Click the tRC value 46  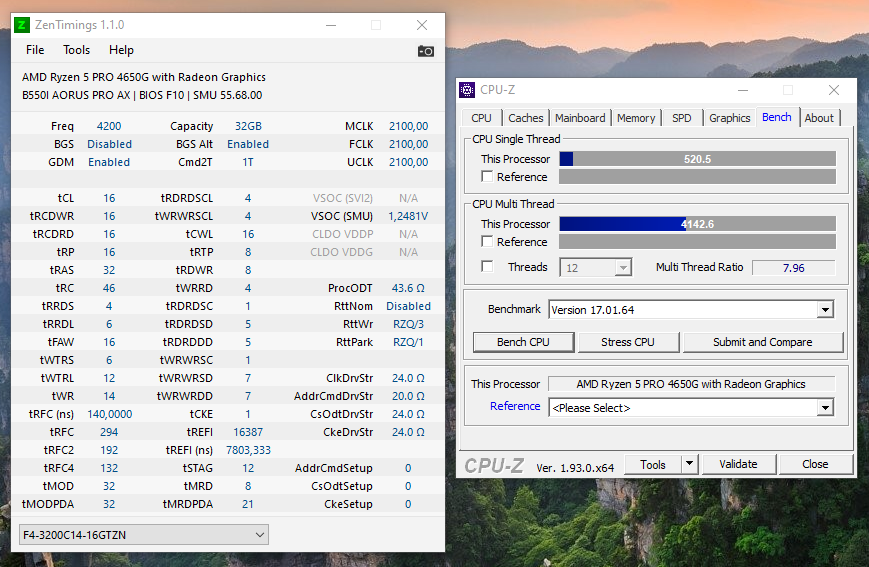pyautogui.click(x=109, y=288)
